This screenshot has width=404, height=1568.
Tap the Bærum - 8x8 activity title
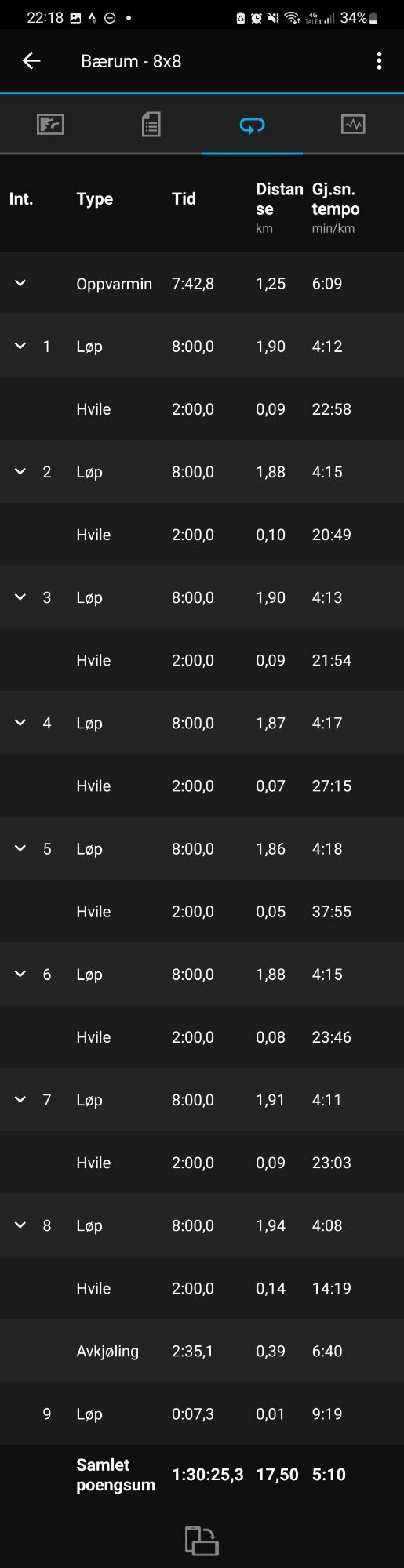pos(131,61)
